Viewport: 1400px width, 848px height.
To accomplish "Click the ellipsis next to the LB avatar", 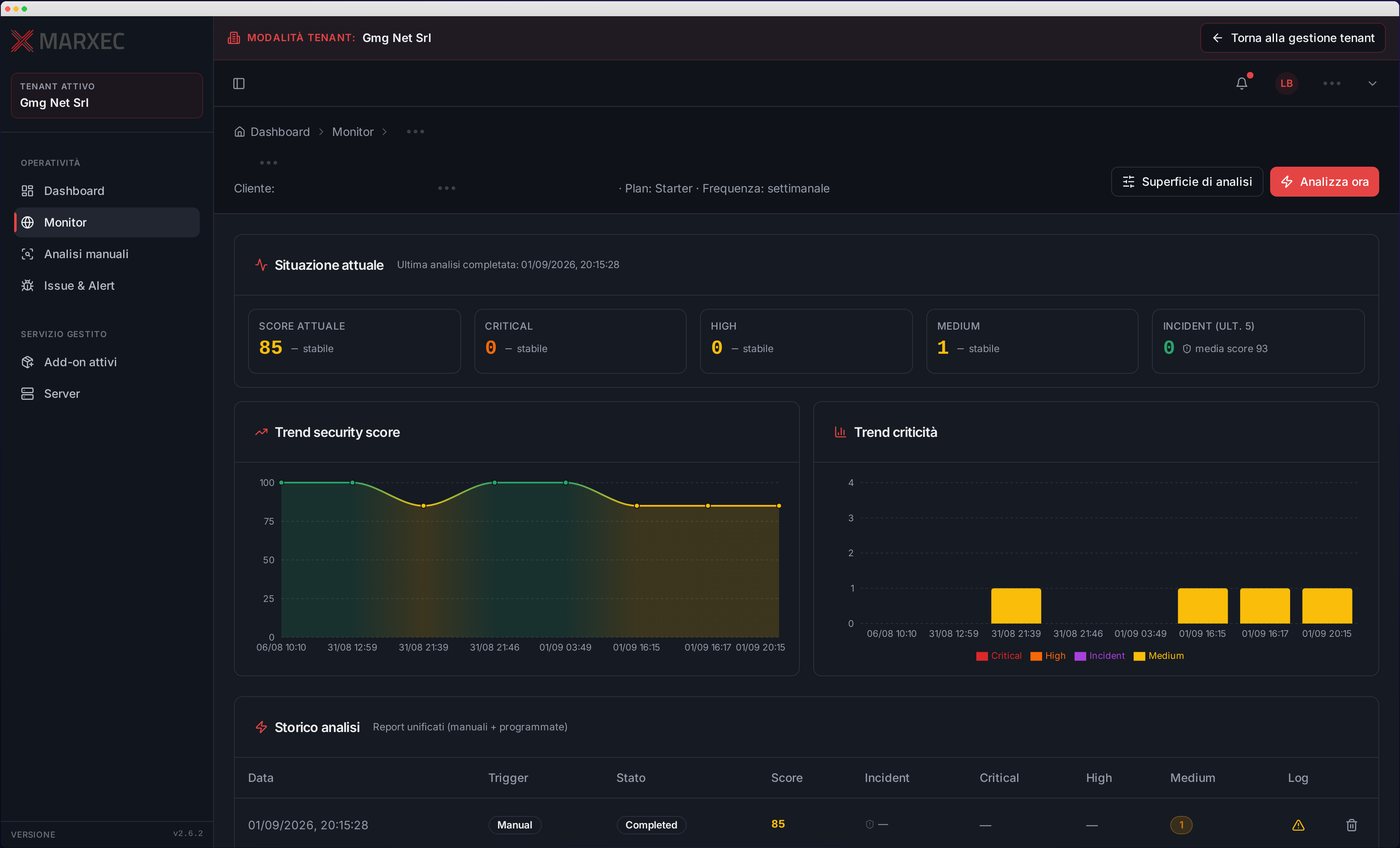I will click(1331, 84).
